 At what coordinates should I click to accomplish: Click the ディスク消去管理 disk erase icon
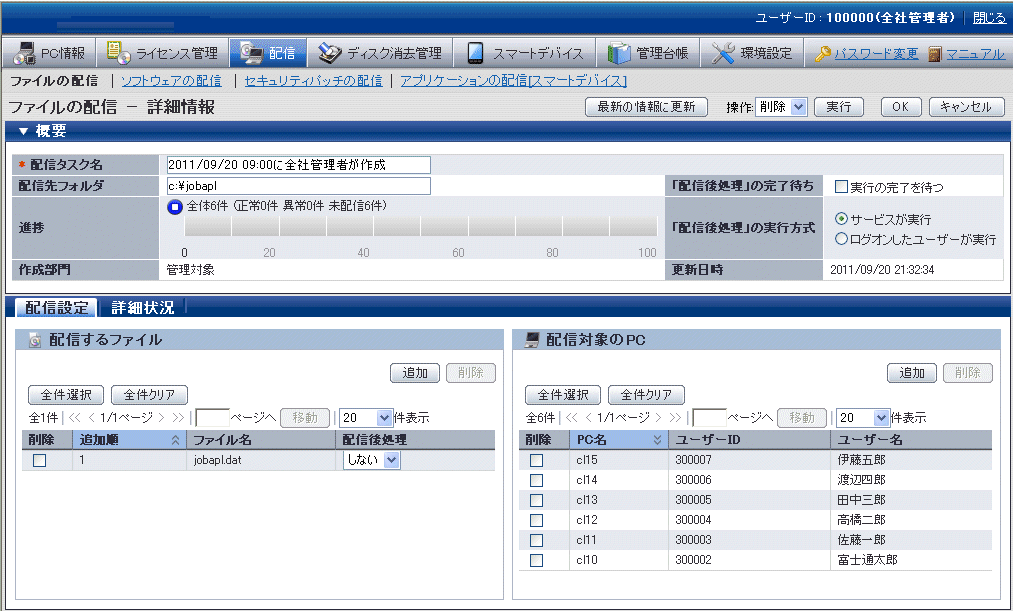328,54
